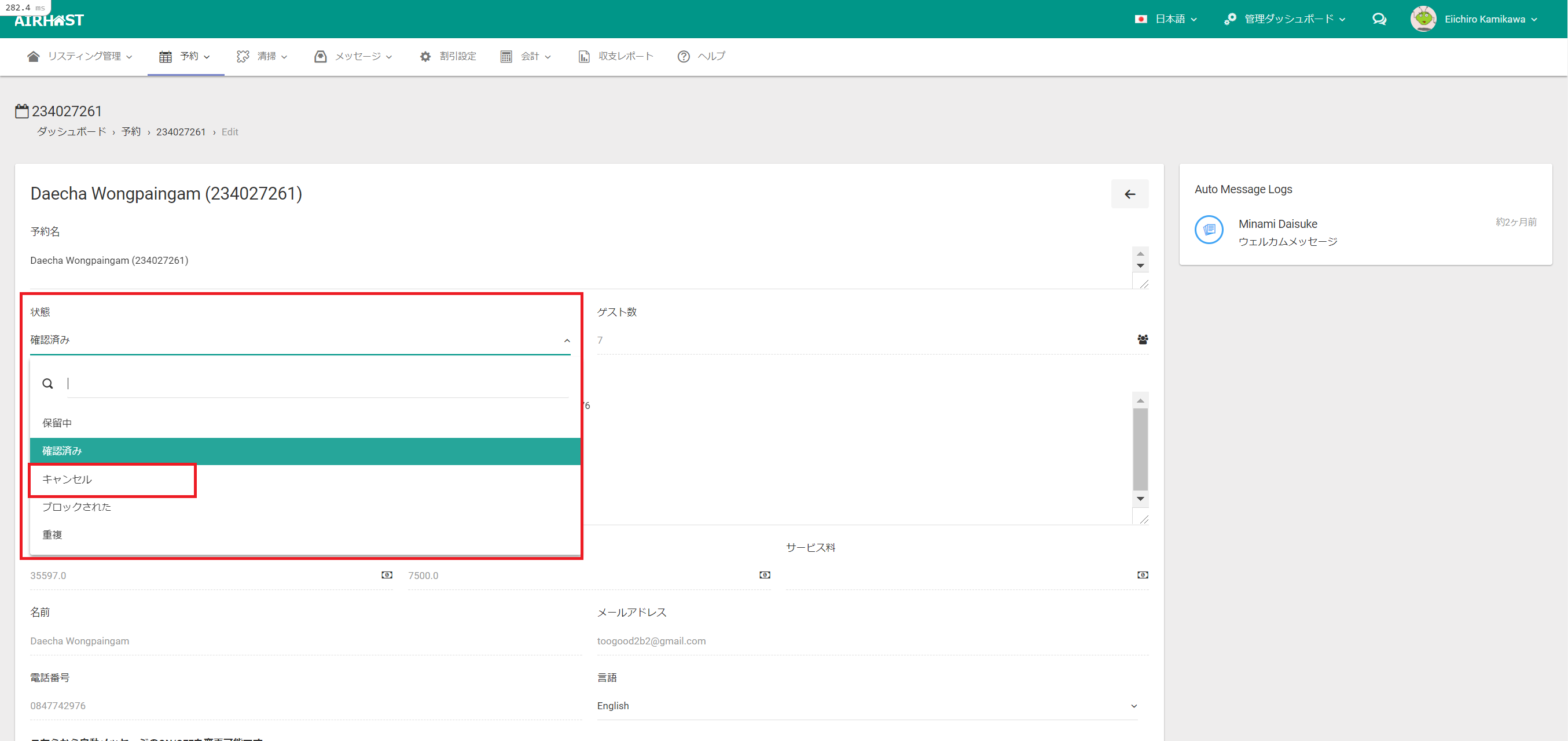
Task: Pick 重複 from the dropdown list
Action: 52,534
